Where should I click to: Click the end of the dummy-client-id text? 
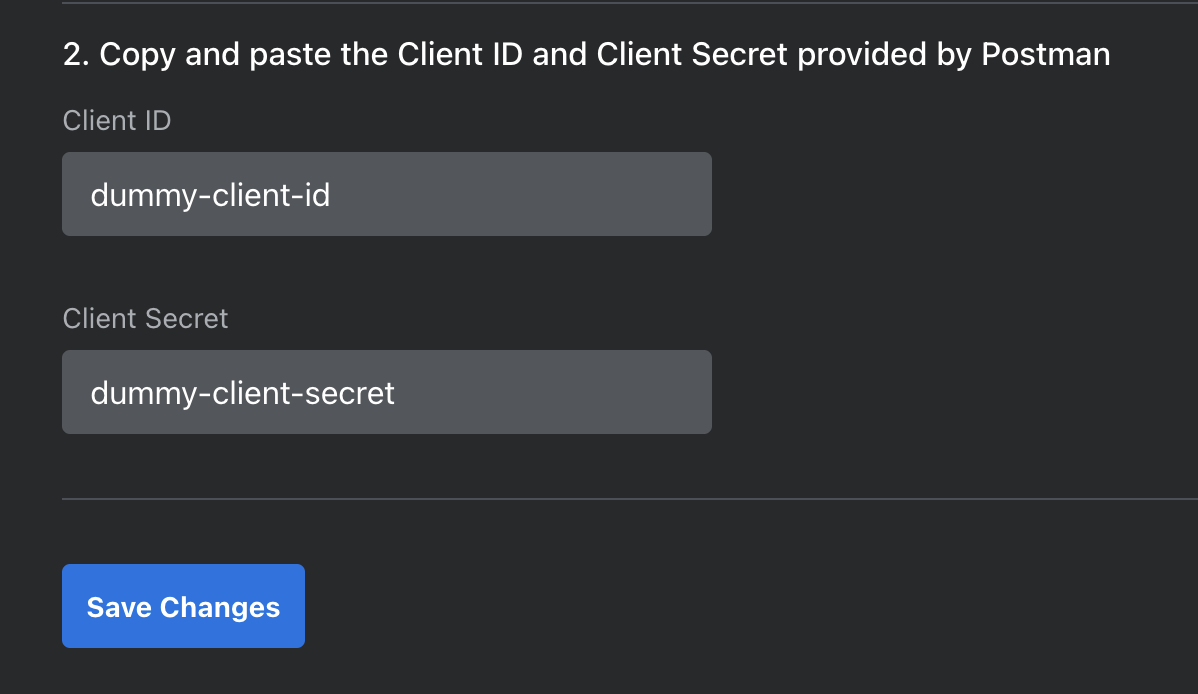click(x=330, y=194)
